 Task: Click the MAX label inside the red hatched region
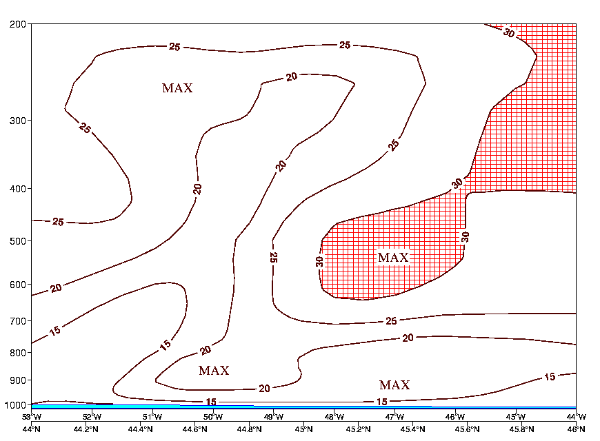(x=393, y=258)
